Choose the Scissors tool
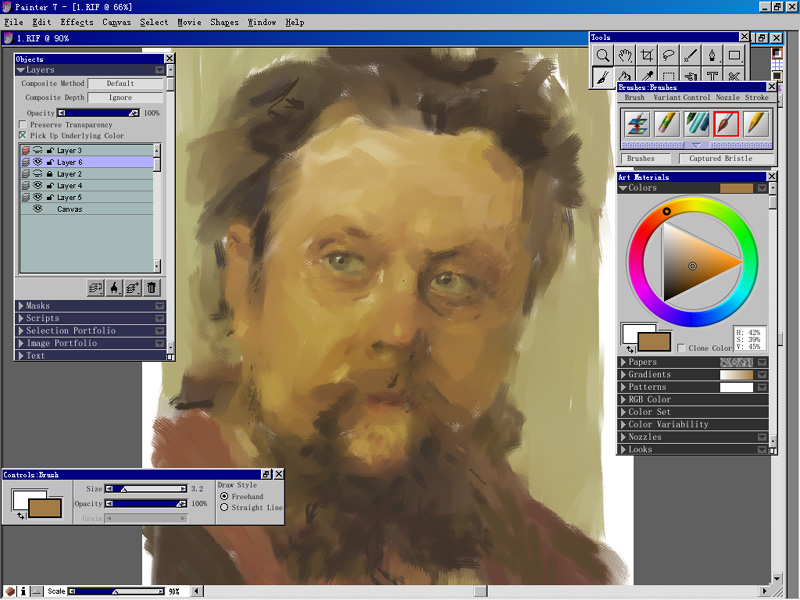This screenshot has height=600, width=800. tap(734, 76)
